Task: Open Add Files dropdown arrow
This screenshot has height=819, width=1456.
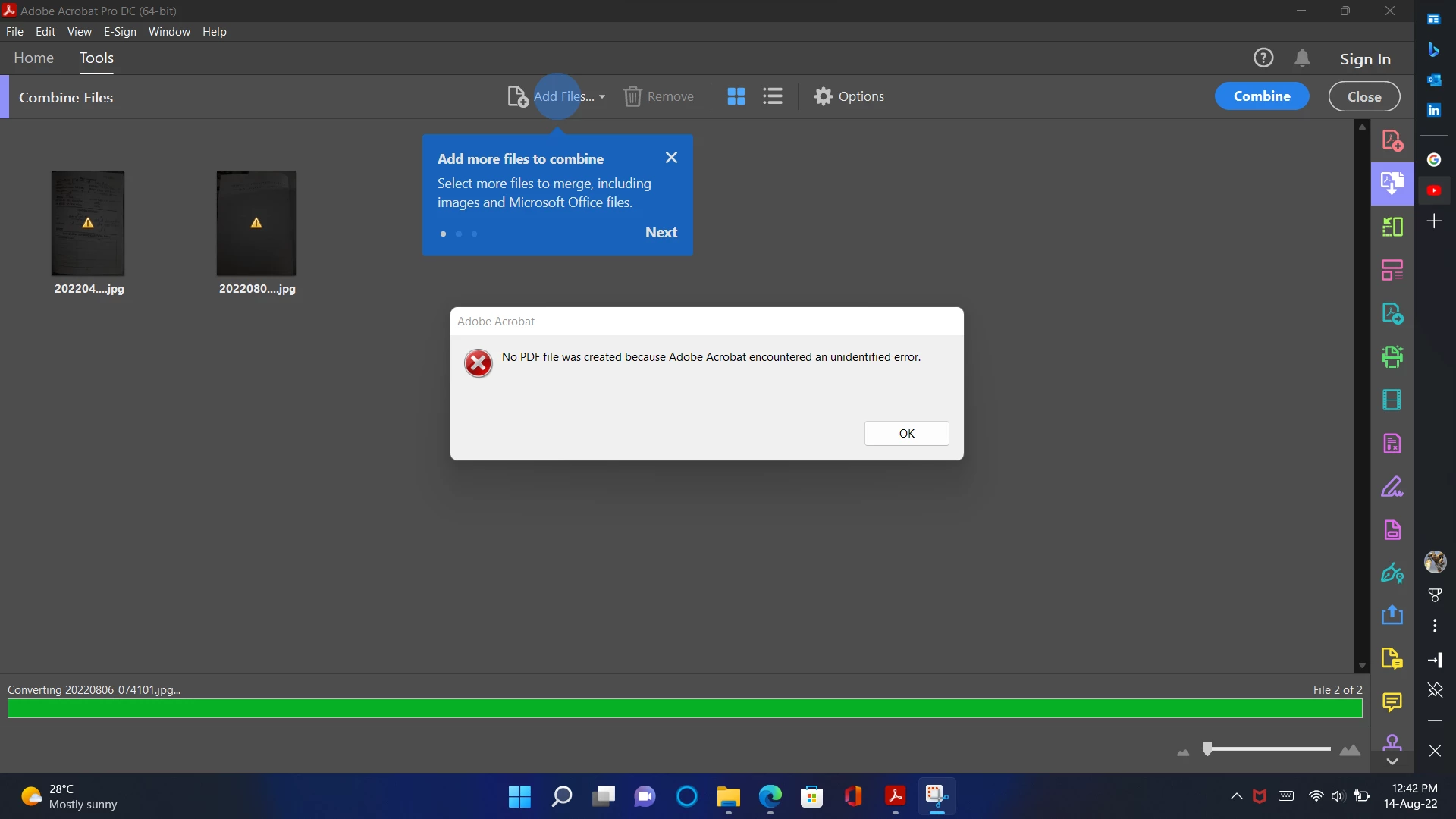Action: click(602, 97)
